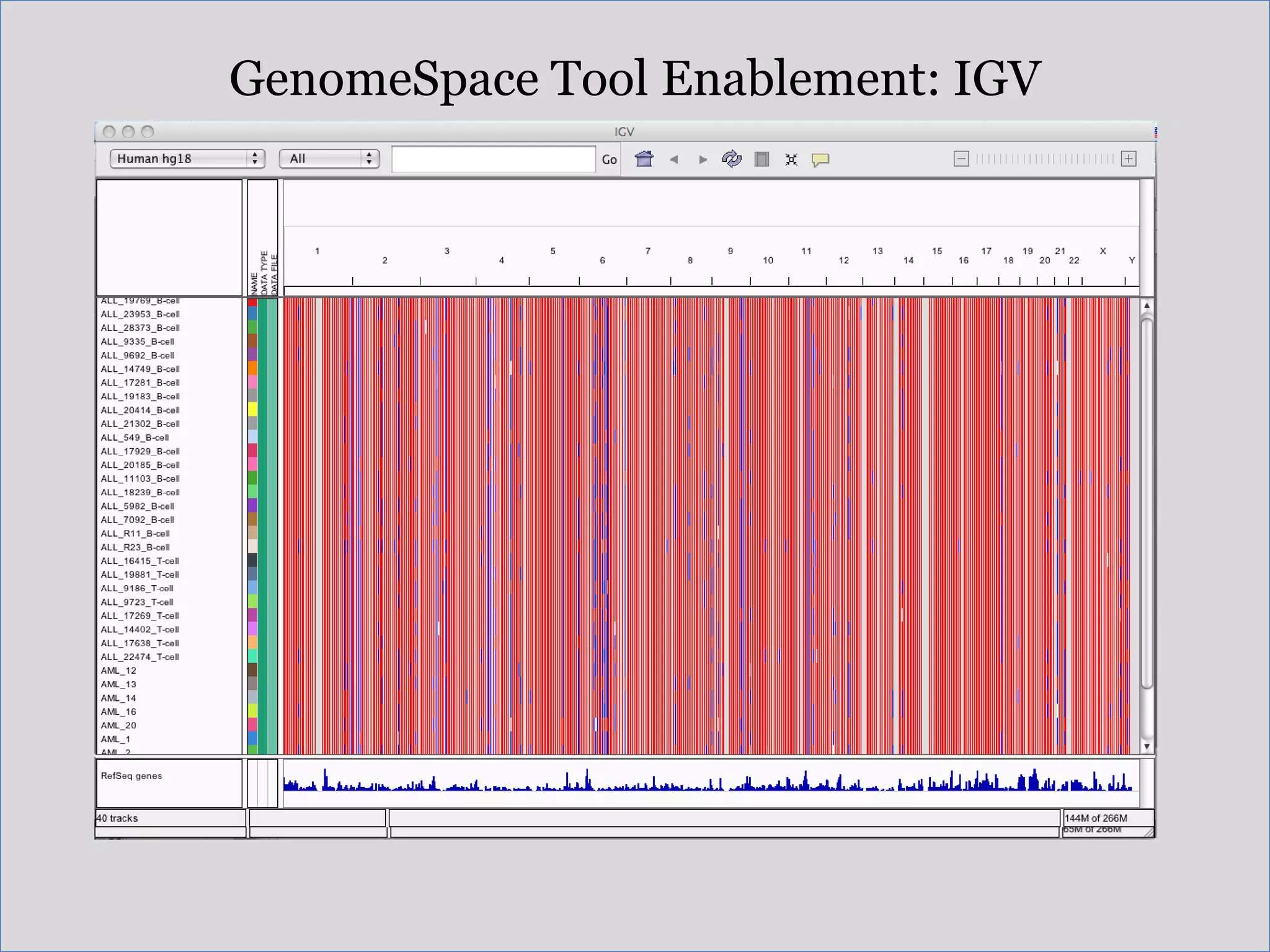Click the zoom level slider ticks
The width and height of the screenshot is (1270, 952).
point(1045,159)
